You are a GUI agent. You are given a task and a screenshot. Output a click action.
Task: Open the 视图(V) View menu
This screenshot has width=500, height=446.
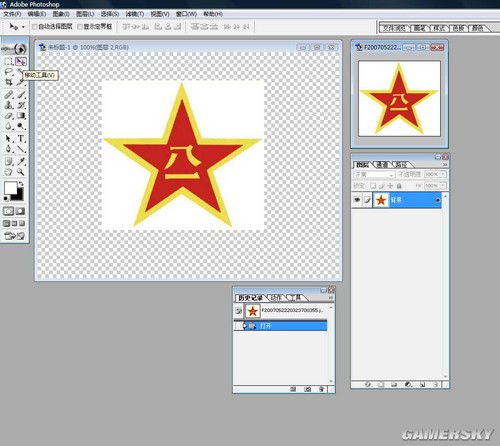click(x=160, y=14)
